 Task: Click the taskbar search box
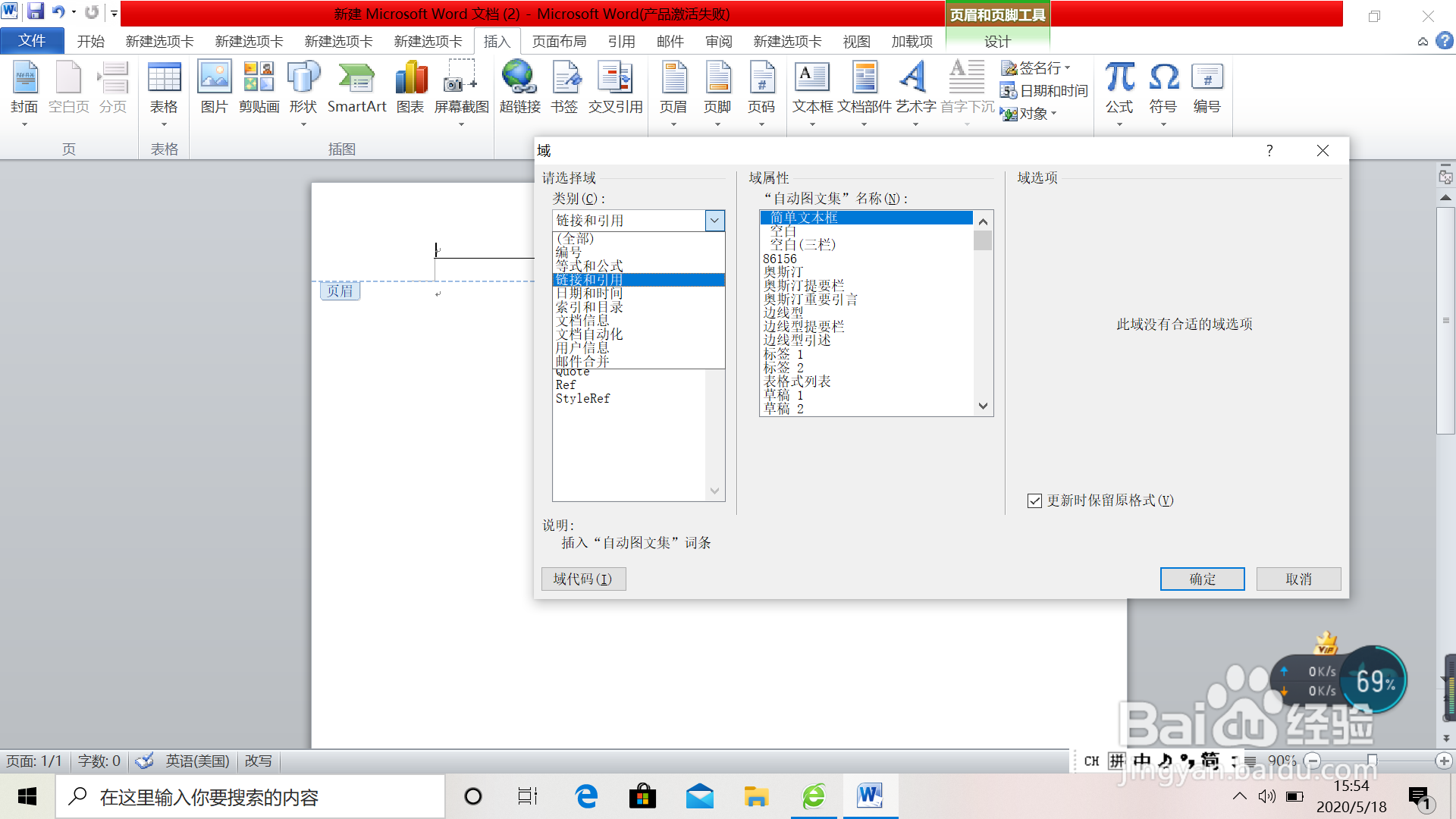coord(250,796)
